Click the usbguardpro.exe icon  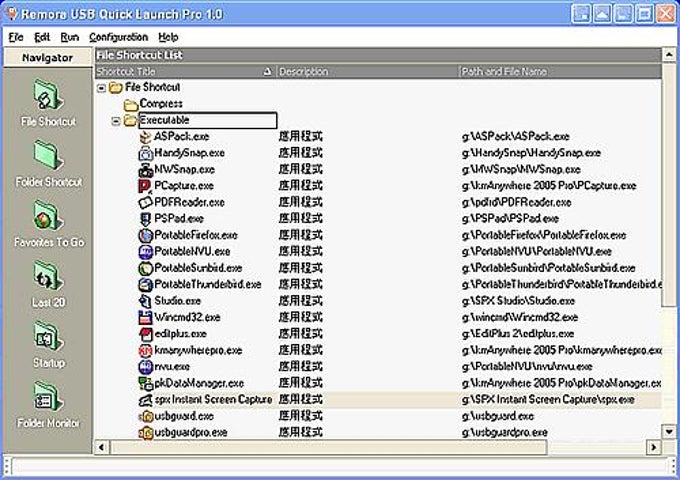(x=145, y=433)
